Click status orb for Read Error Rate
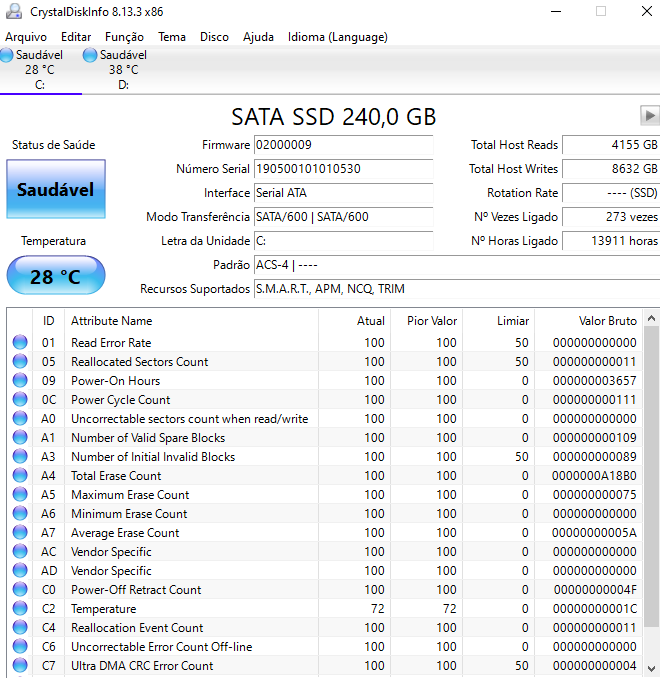 (20, 342)
